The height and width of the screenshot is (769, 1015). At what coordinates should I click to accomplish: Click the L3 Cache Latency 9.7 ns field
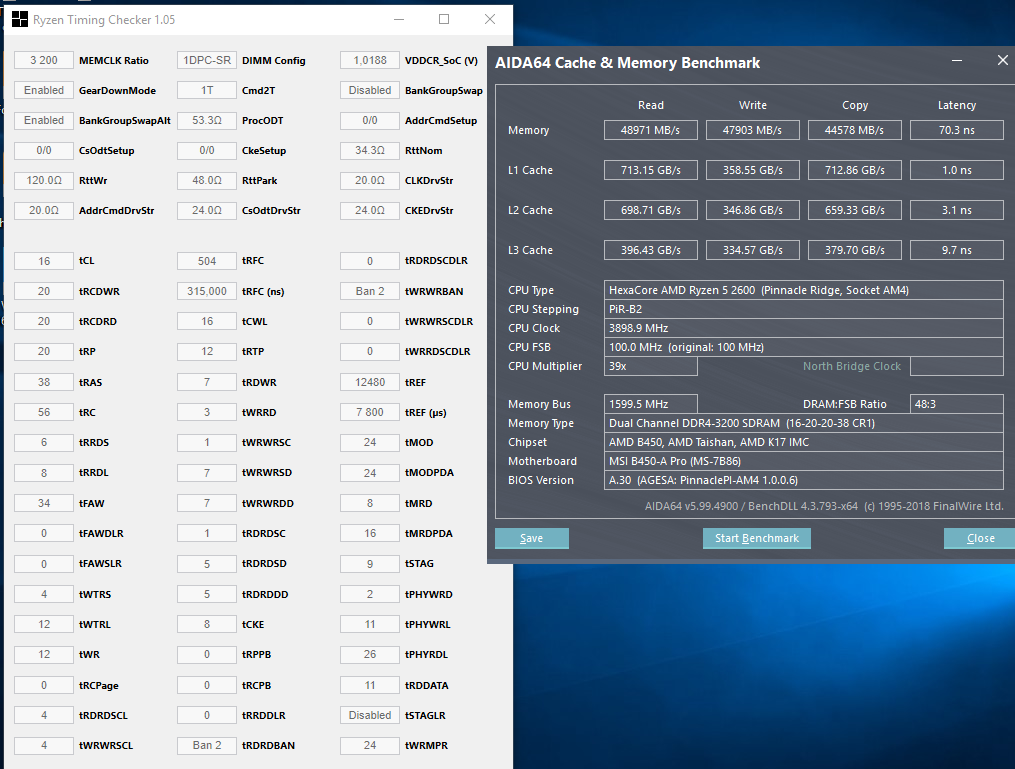(x=957, y=250)
